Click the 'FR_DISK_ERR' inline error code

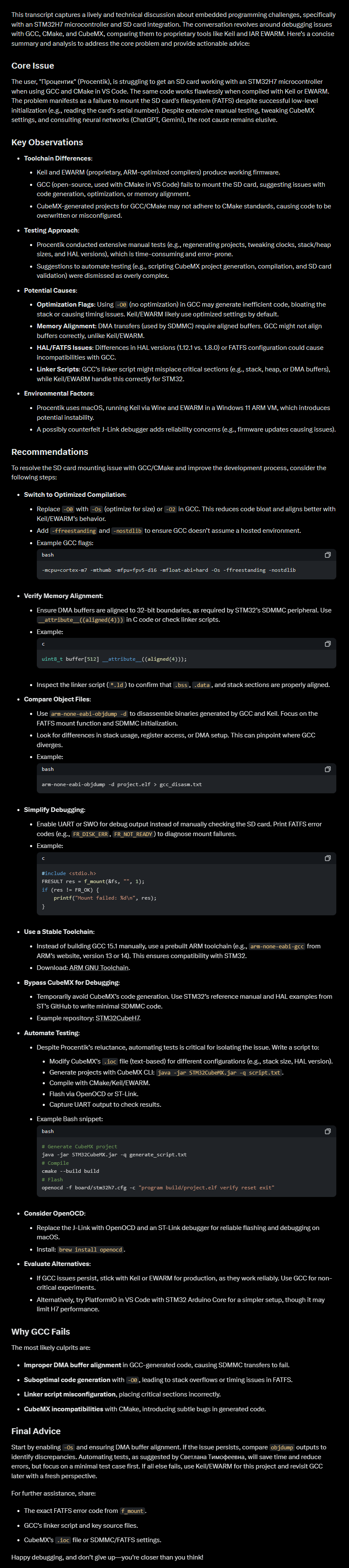point(91,834)
